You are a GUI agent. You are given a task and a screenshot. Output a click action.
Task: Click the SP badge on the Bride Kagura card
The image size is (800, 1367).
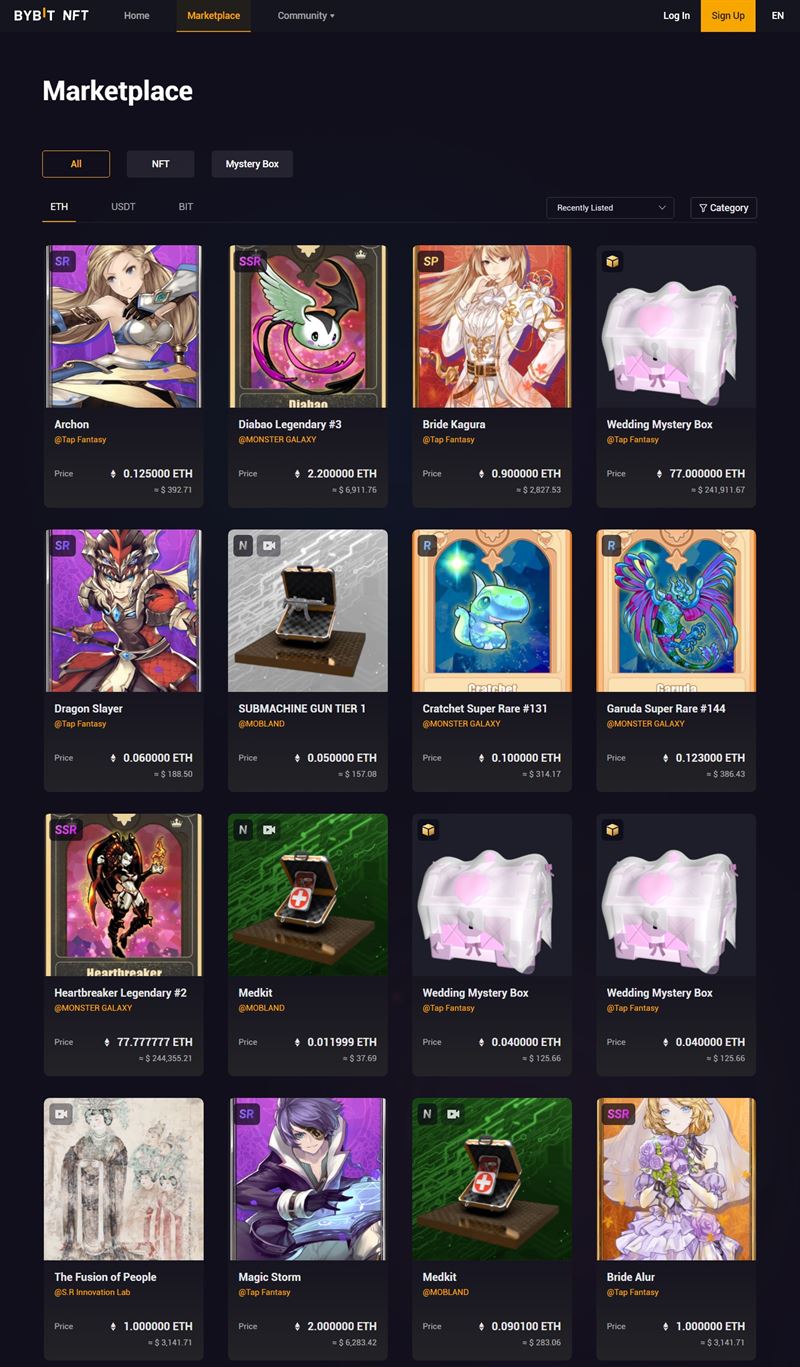431,261
